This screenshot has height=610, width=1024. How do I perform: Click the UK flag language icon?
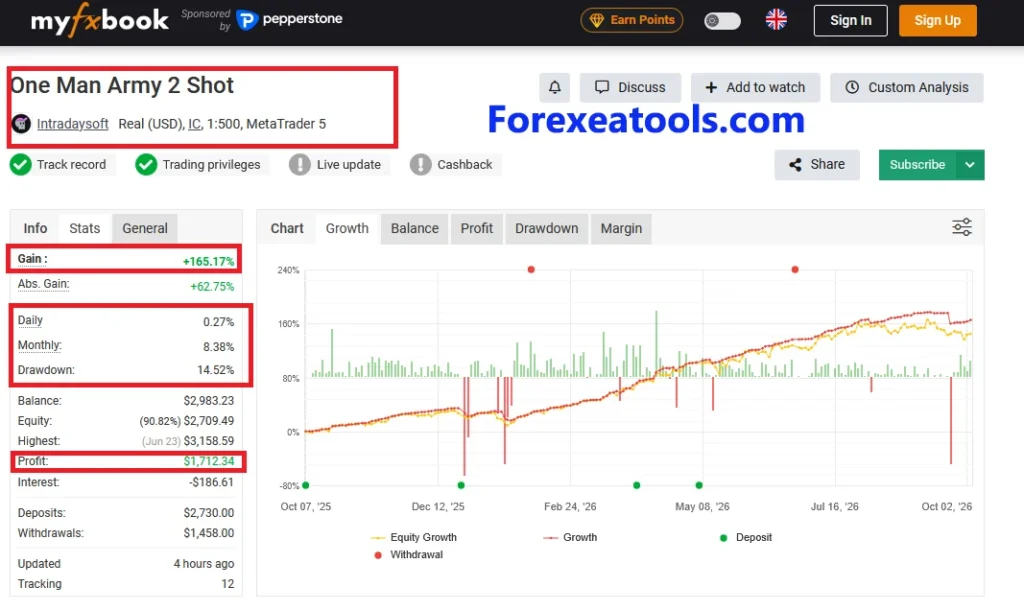point(776,20)
